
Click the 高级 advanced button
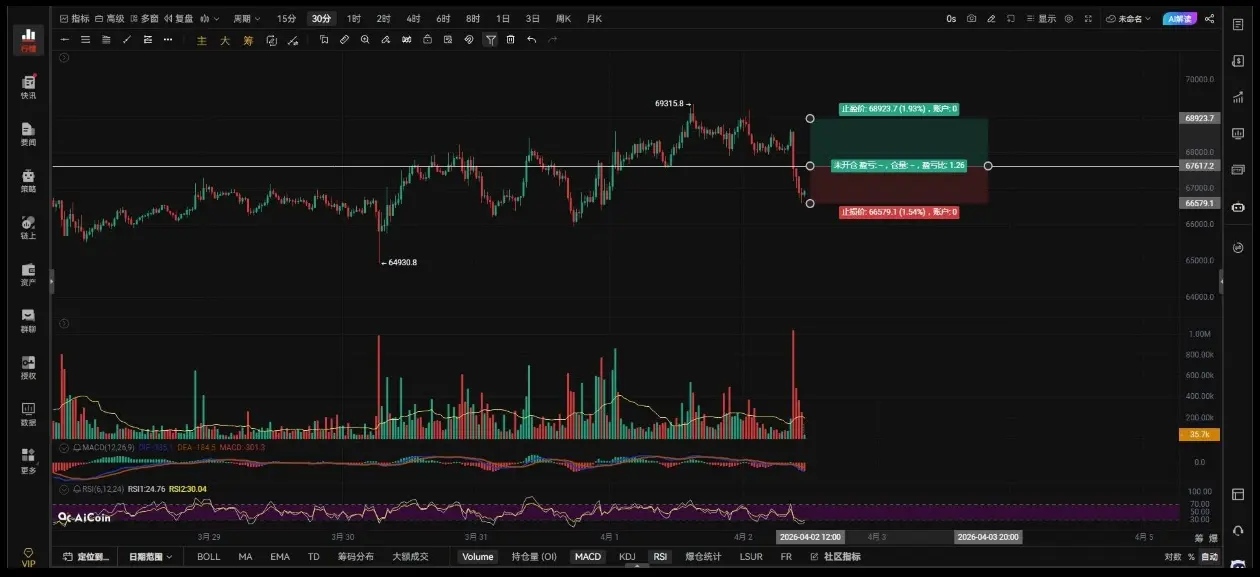click(110, 18)
